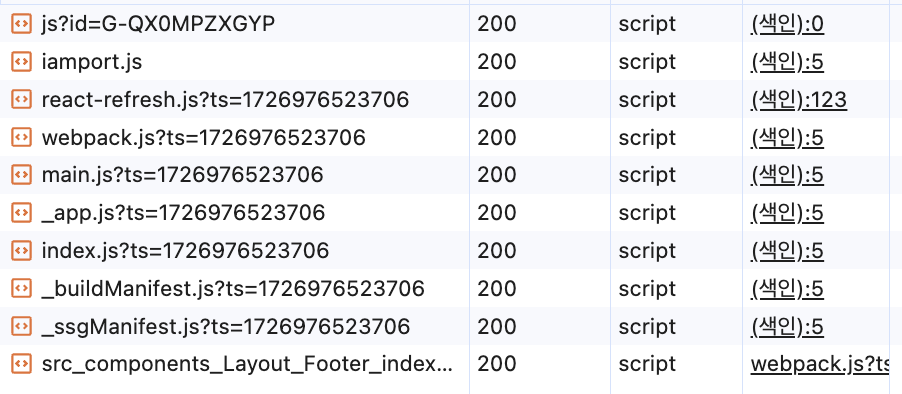Click script icon beside _buildManifest.js row
Viewport: 902px width, 394px height.
pyautogui.click(x=21, y=288)
